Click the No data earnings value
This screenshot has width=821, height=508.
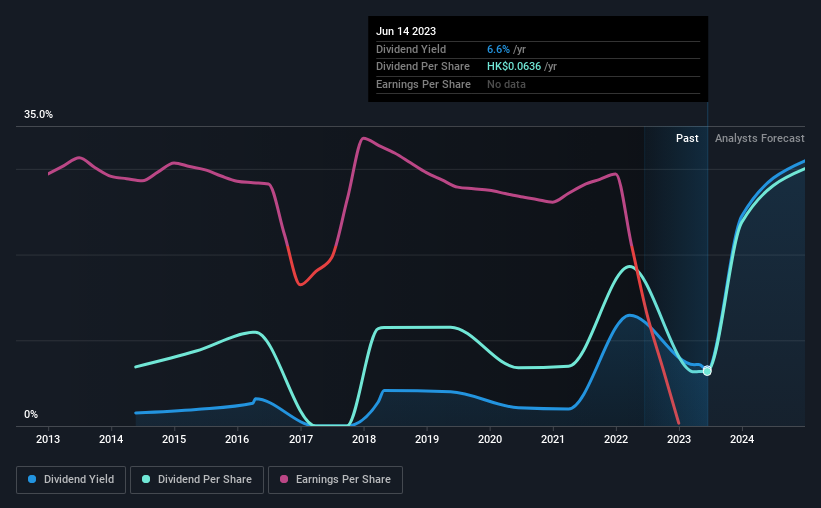[x=506, y=84]
